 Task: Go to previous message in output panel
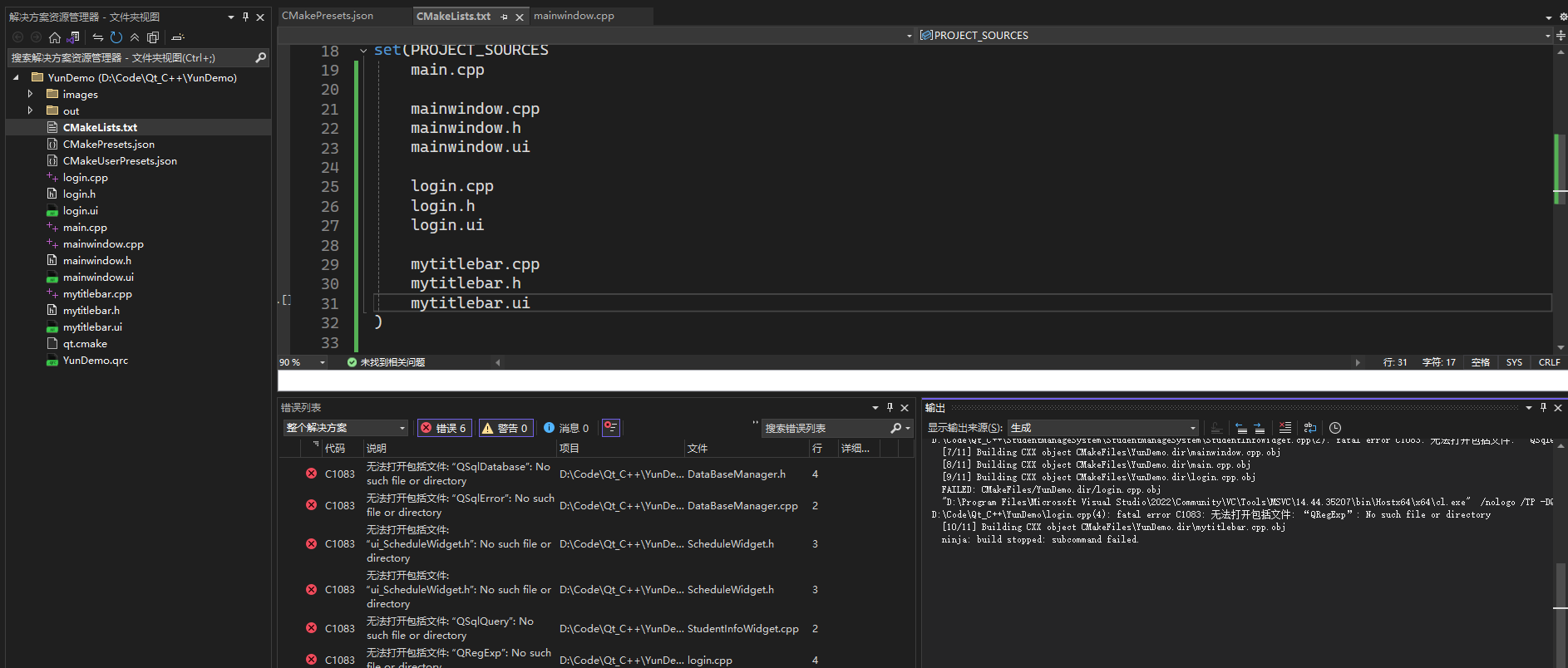click(1240, 428)
